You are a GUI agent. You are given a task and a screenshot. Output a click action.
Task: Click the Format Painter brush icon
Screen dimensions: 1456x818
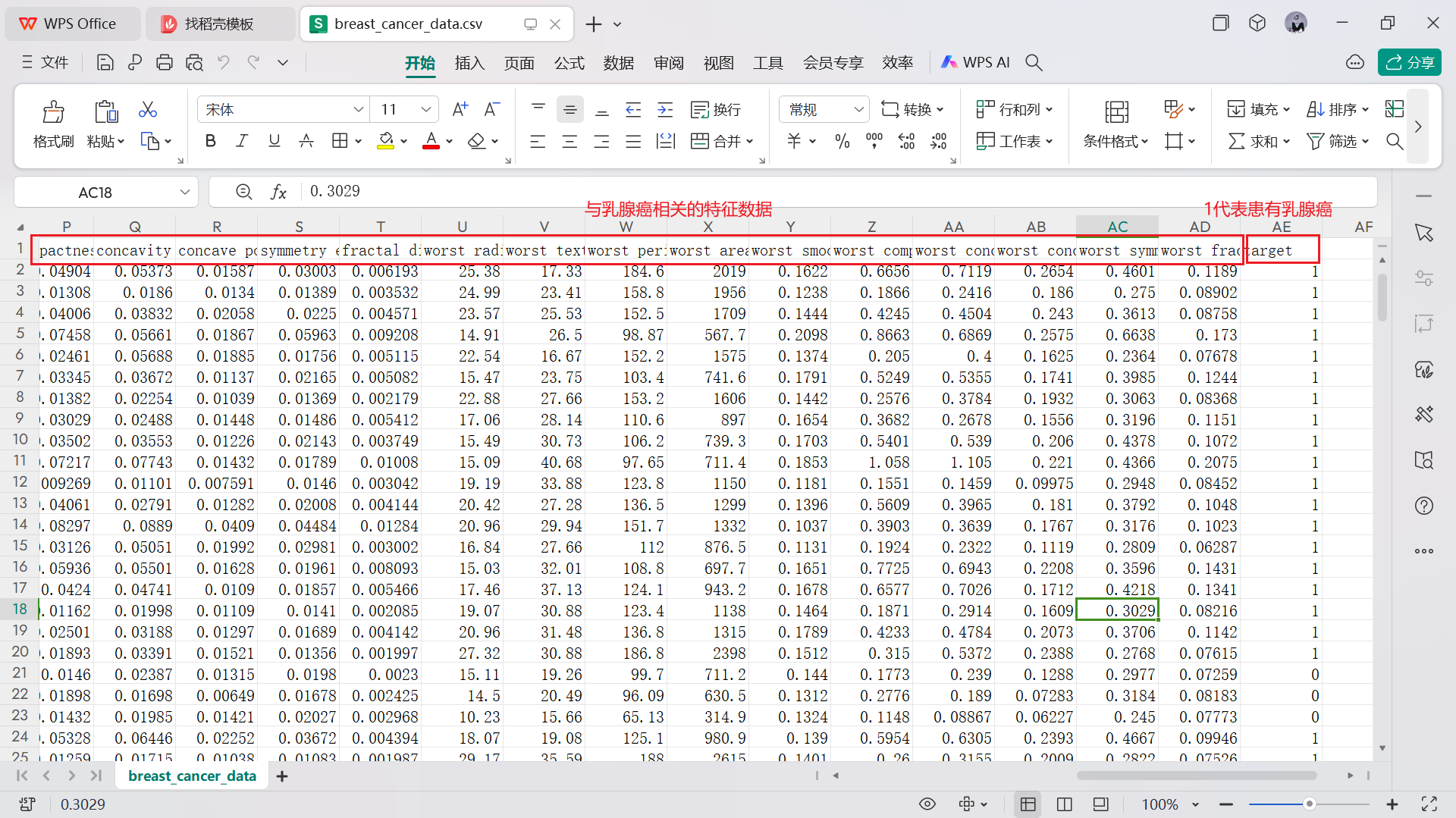[53, 112]
